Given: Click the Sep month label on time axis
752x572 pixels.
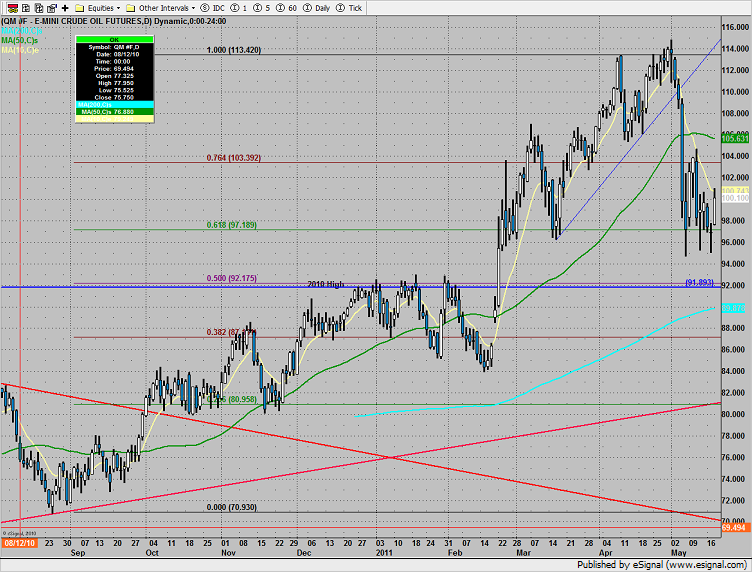Looking at the screenshot, I should [x=78, y=553].
